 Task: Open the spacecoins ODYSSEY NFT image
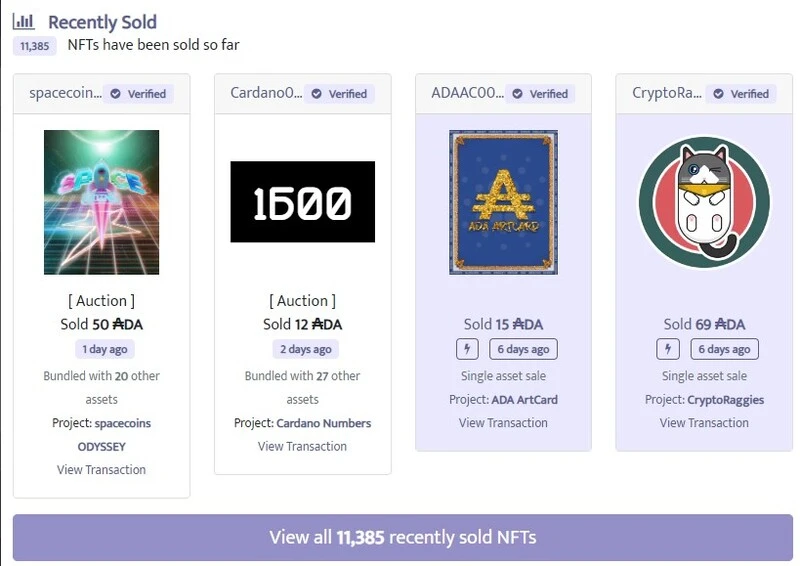tap(101, 202)
